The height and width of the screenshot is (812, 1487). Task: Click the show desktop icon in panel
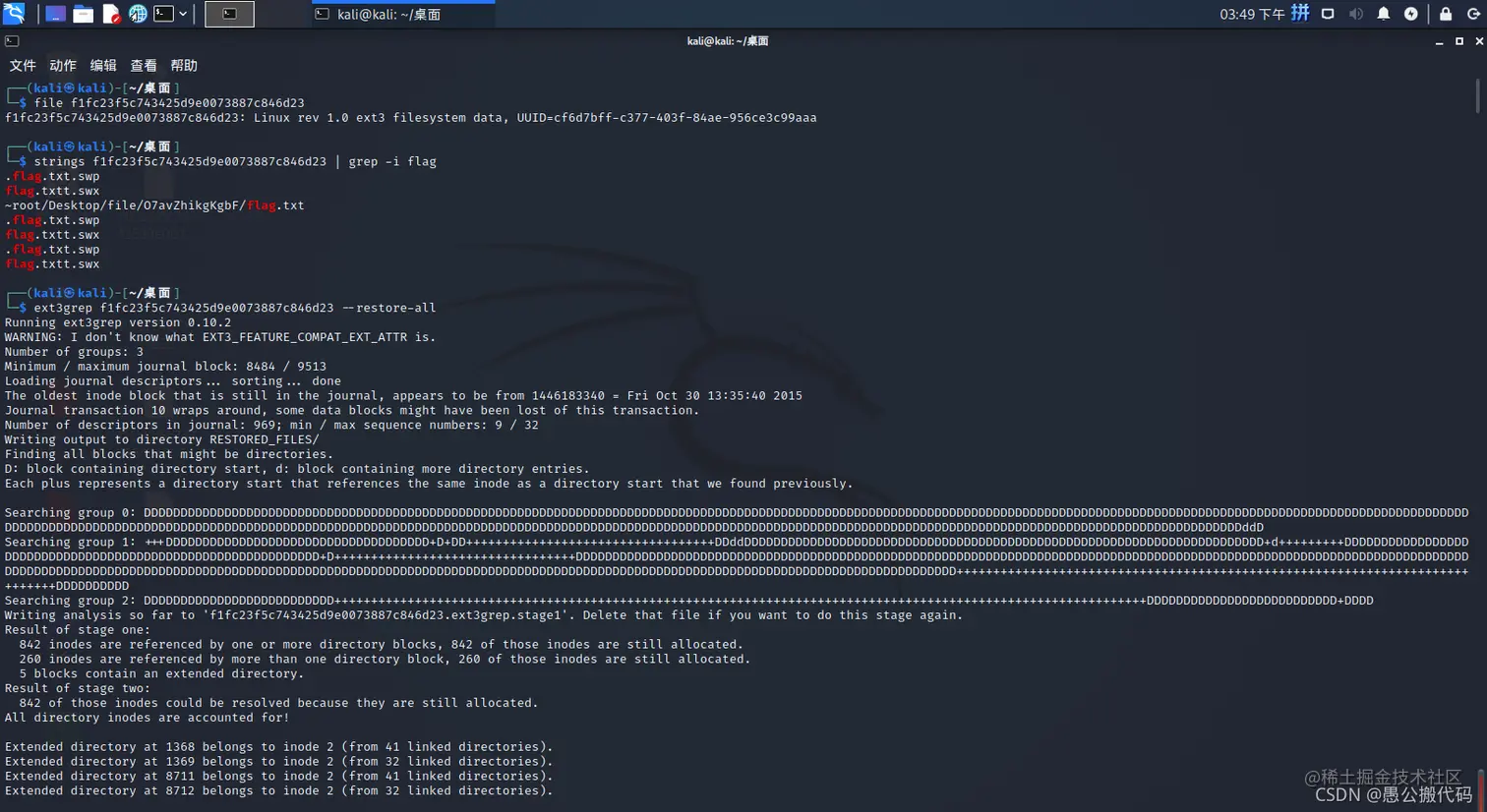[x=55, y=14]
